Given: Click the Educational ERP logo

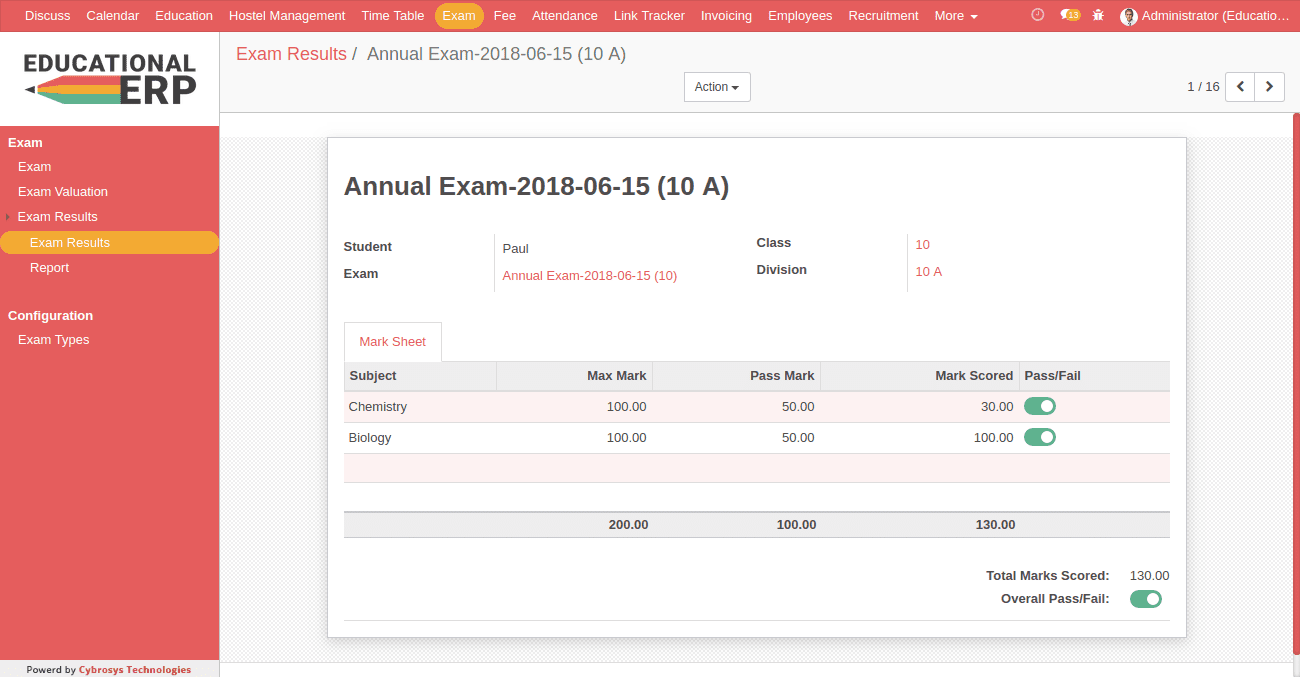Looking at the screenshot, I should click(x=109, y=79).
